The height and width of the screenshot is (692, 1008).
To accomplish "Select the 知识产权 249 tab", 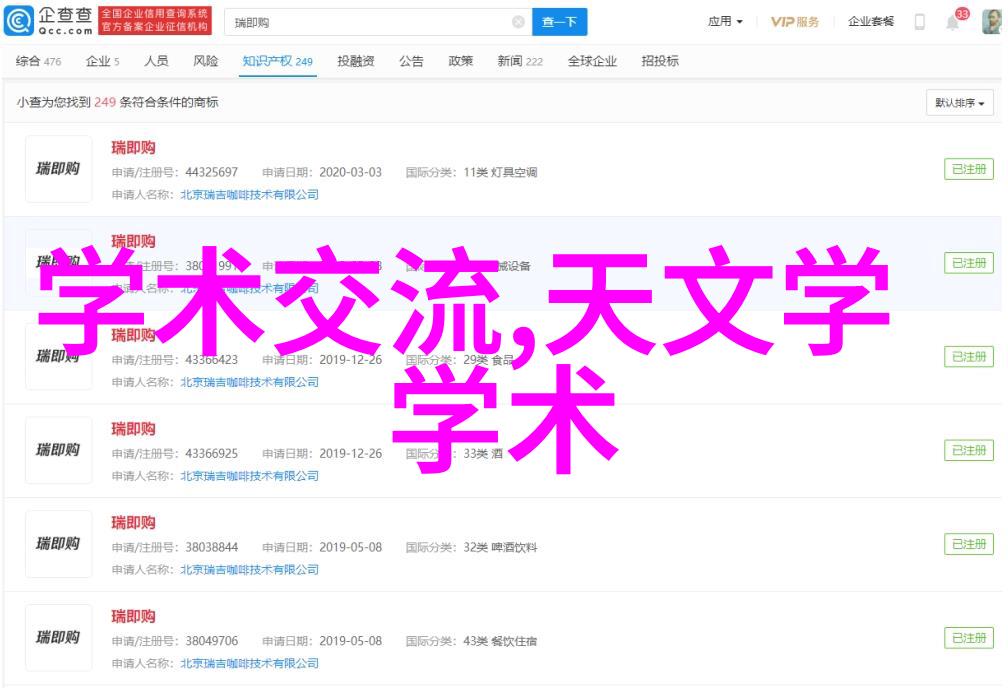I will 278,61.
